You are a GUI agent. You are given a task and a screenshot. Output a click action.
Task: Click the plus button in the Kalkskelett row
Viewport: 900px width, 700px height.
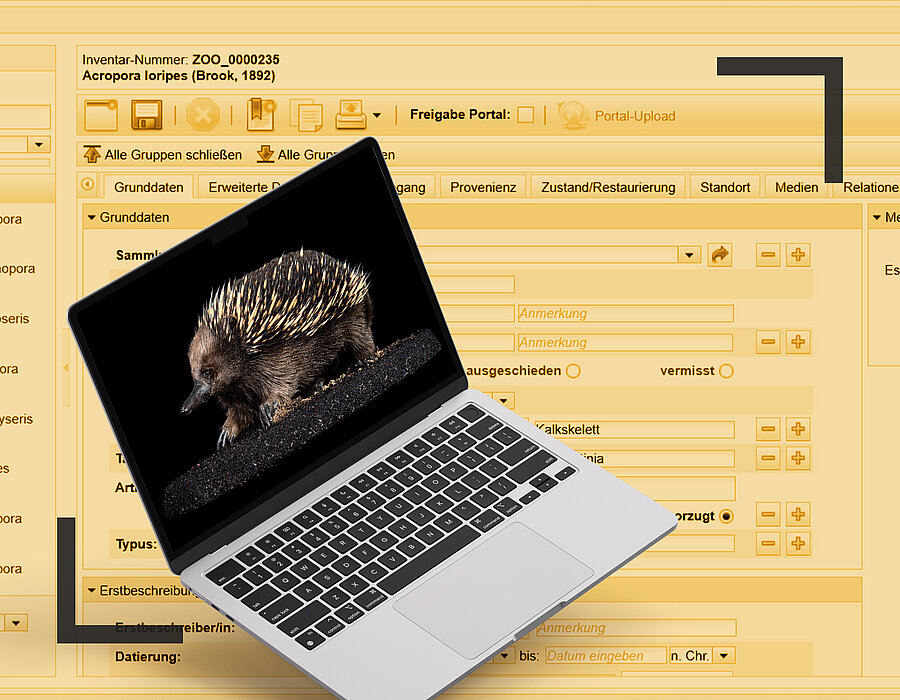click(798, 429)
